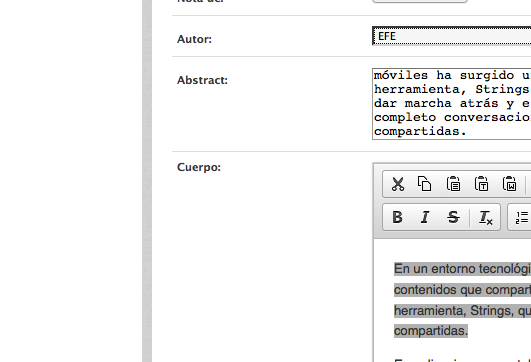
Task: Click the Abstract label
Action: pos(203,80)
